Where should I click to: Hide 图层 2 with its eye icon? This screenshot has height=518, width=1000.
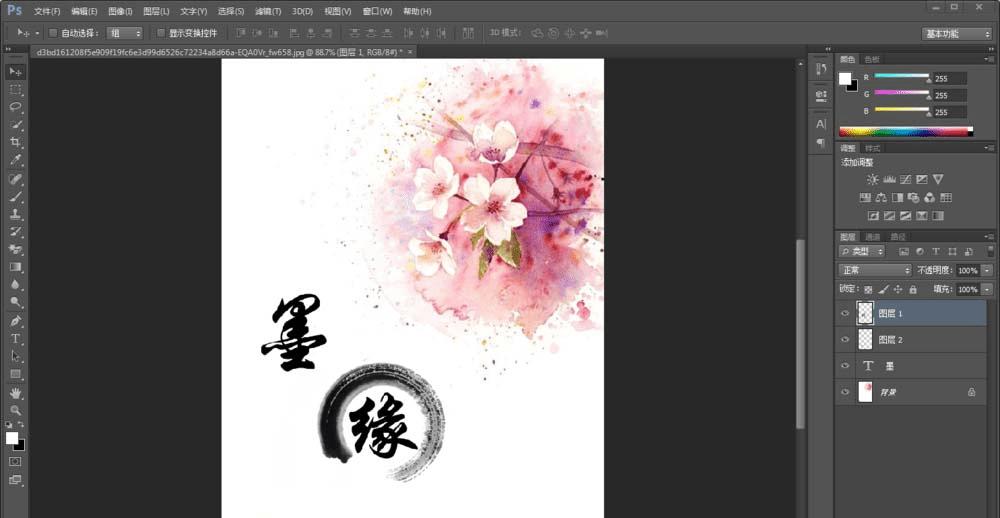(x=845, y=340)
